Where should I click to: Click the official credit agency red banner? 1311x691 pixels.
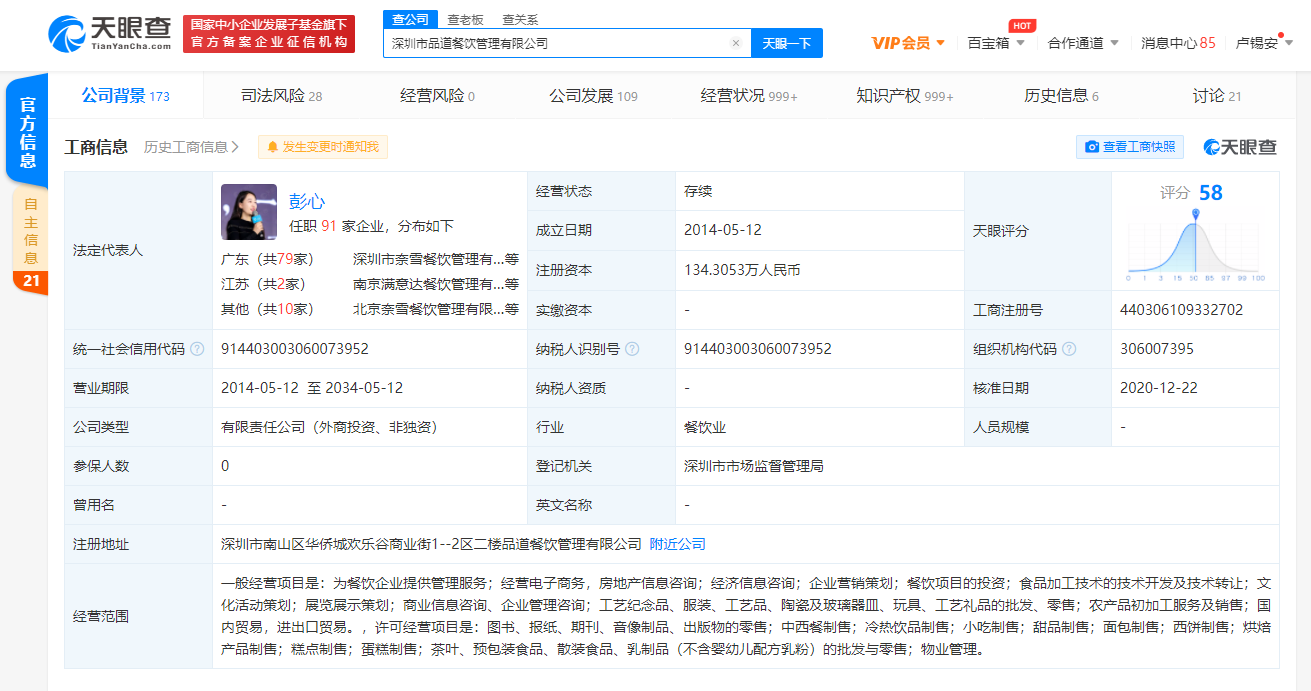click(x=269, y=34)
